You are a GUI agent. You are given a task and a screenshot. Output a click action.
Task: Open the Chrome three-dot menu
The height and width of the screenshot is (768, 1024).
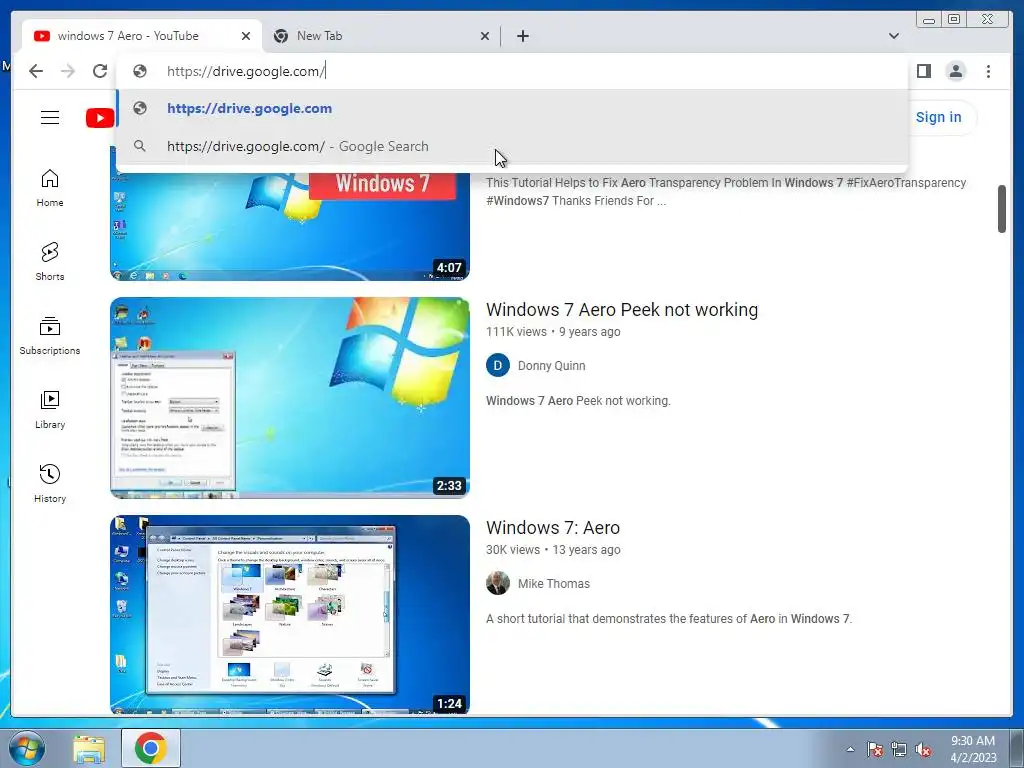pyautogui.click(x=988, y=71)
